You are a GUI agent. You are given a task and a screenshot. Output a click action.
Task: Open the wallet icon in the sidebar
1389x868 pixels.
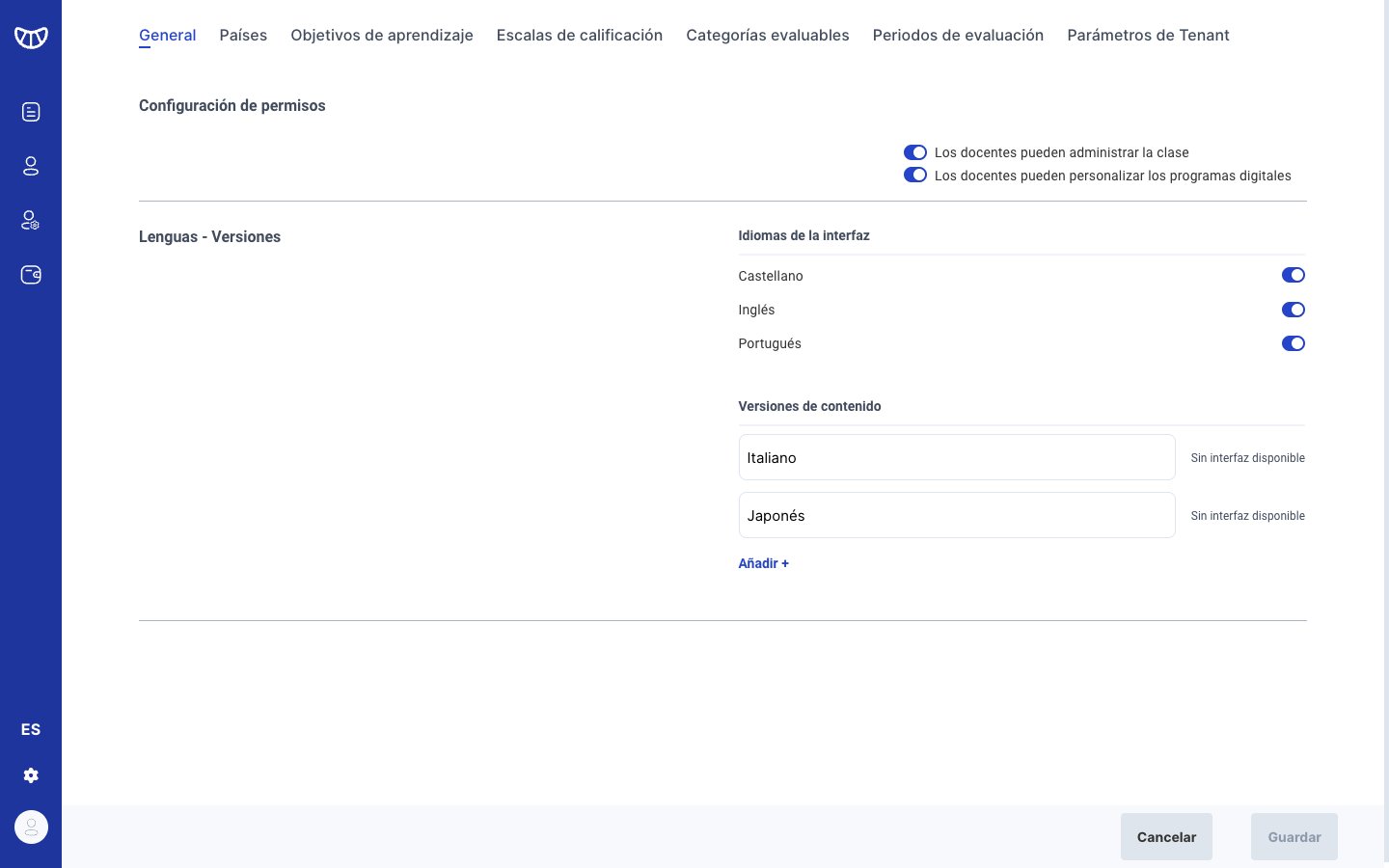click(31, 275)
